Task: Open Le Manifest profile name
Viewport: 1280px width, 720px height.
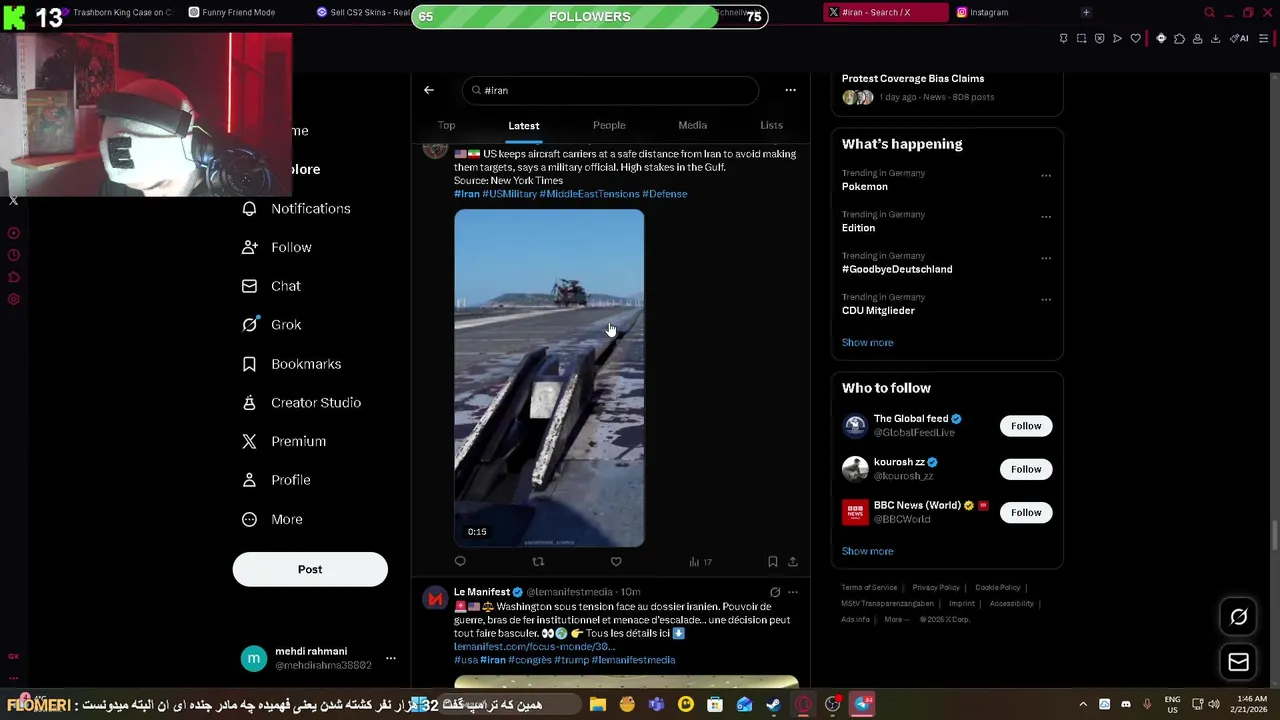Action: (482, 592)
